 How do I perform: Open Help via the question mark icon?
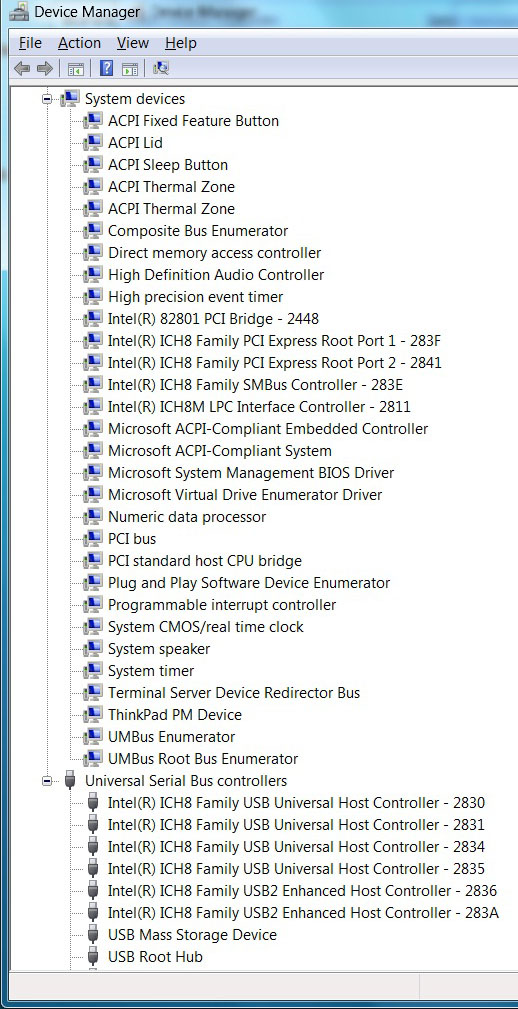[x=107, y=68]
